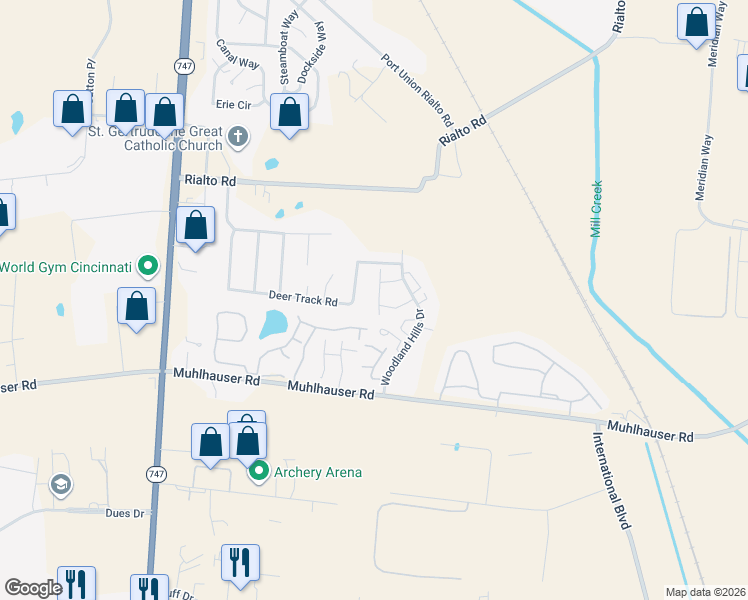Click the Map data ©2026 attribution
The image size is (748, 600).
coord(706,592)
